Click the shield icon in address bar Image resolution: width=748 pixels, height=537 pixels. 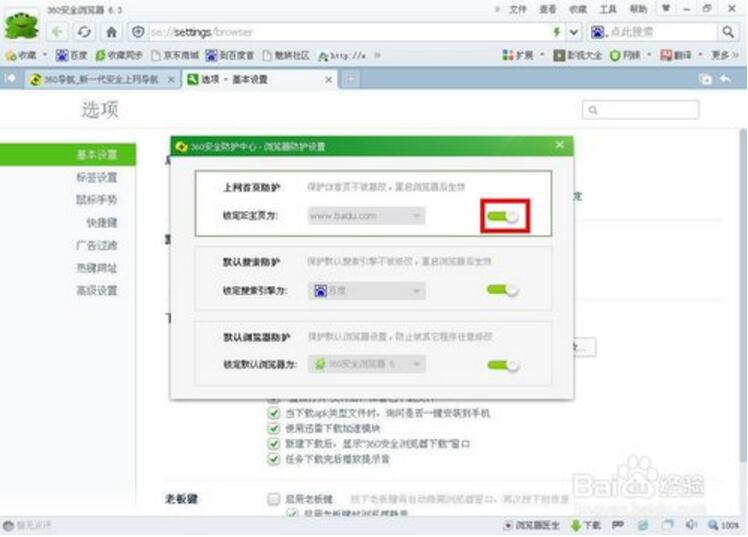point(138,32)
